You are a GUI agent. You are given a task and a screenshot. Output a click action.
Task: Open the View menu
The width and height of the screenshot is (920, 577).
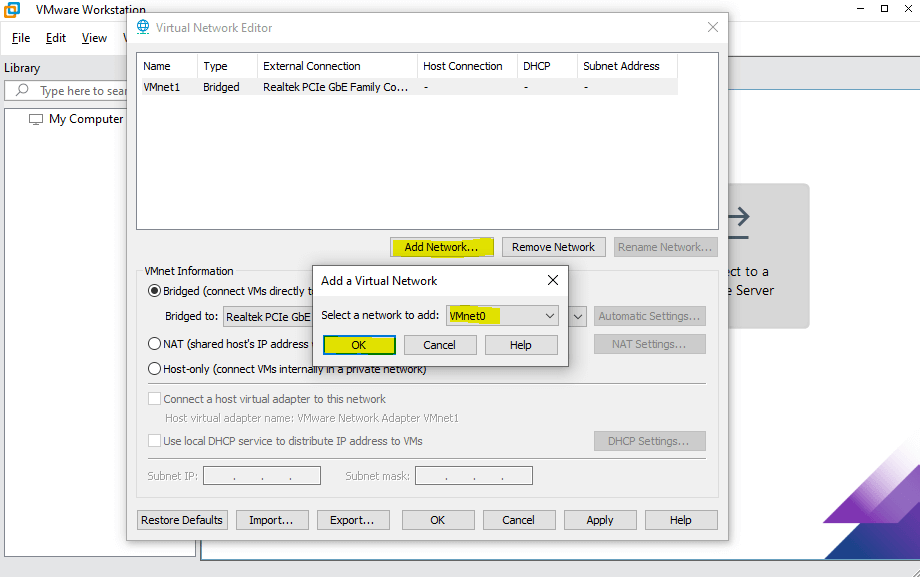click(94, 38)
